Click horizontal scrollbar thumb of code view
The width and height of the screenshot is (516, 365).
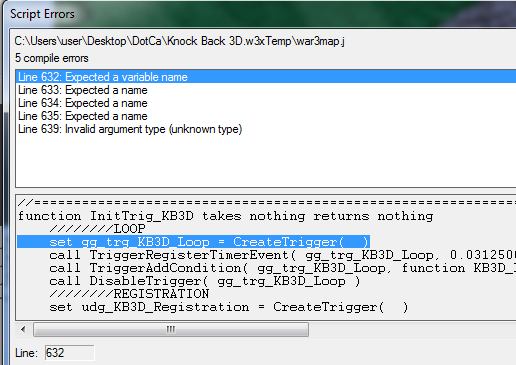pyautogui.click(x=171, y=330)
